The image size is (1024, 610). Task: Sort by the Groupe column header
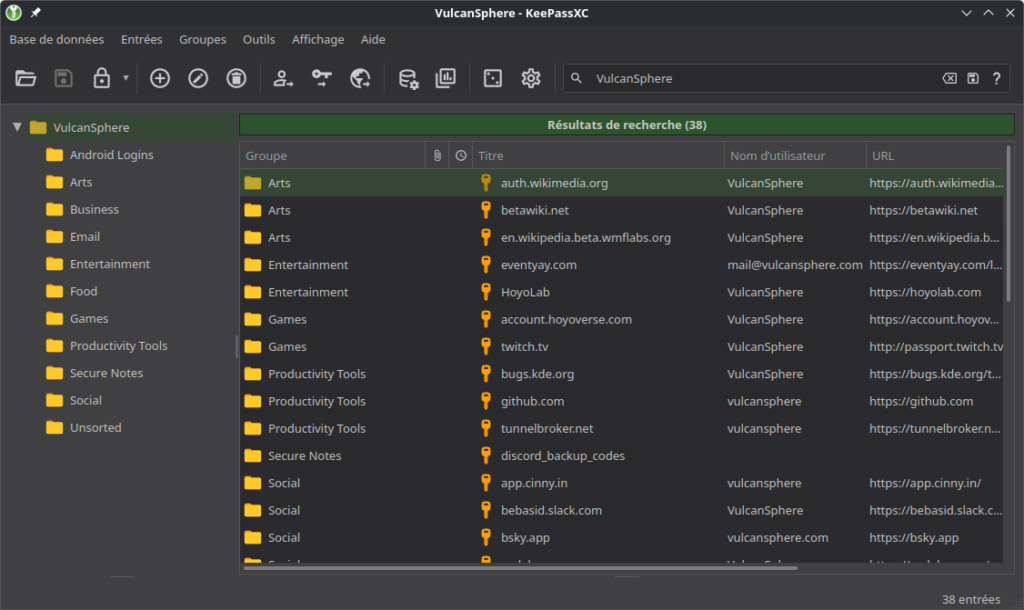(332, 155)
